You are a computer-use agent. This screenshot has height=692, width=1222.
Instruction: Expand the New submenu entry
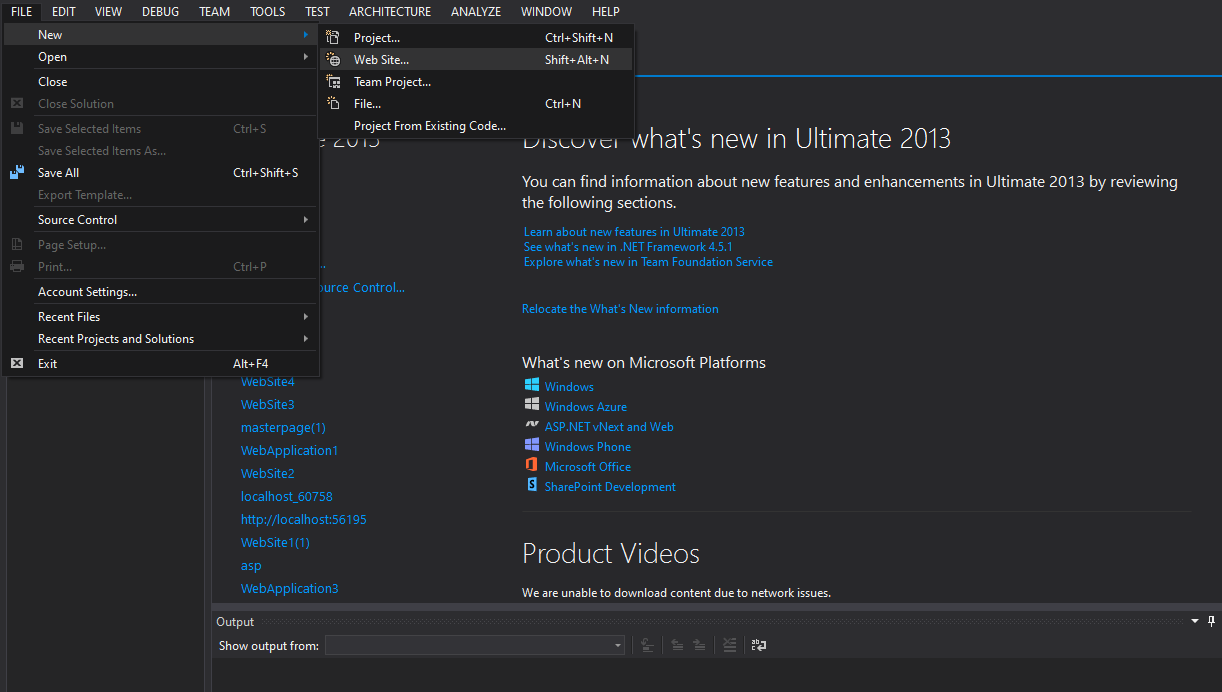(x=161, y=34)
